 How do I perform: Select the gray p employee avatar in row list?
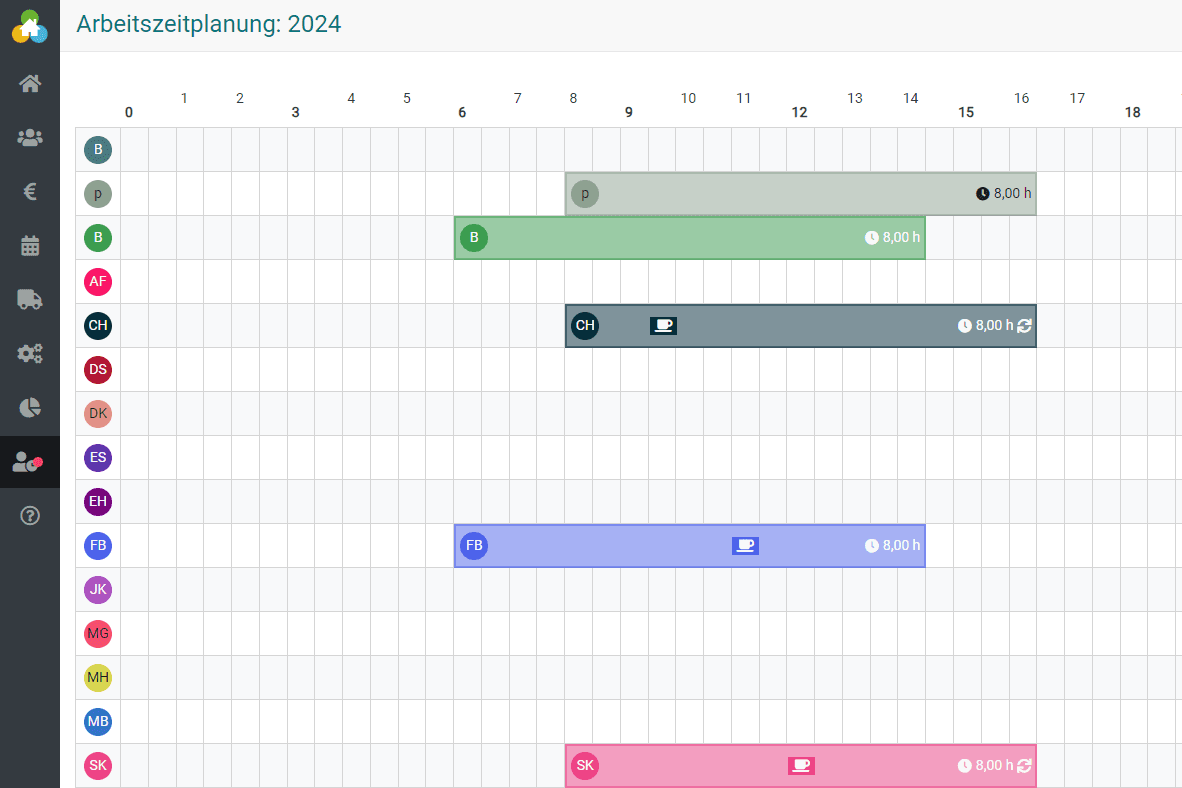point(98,194)
